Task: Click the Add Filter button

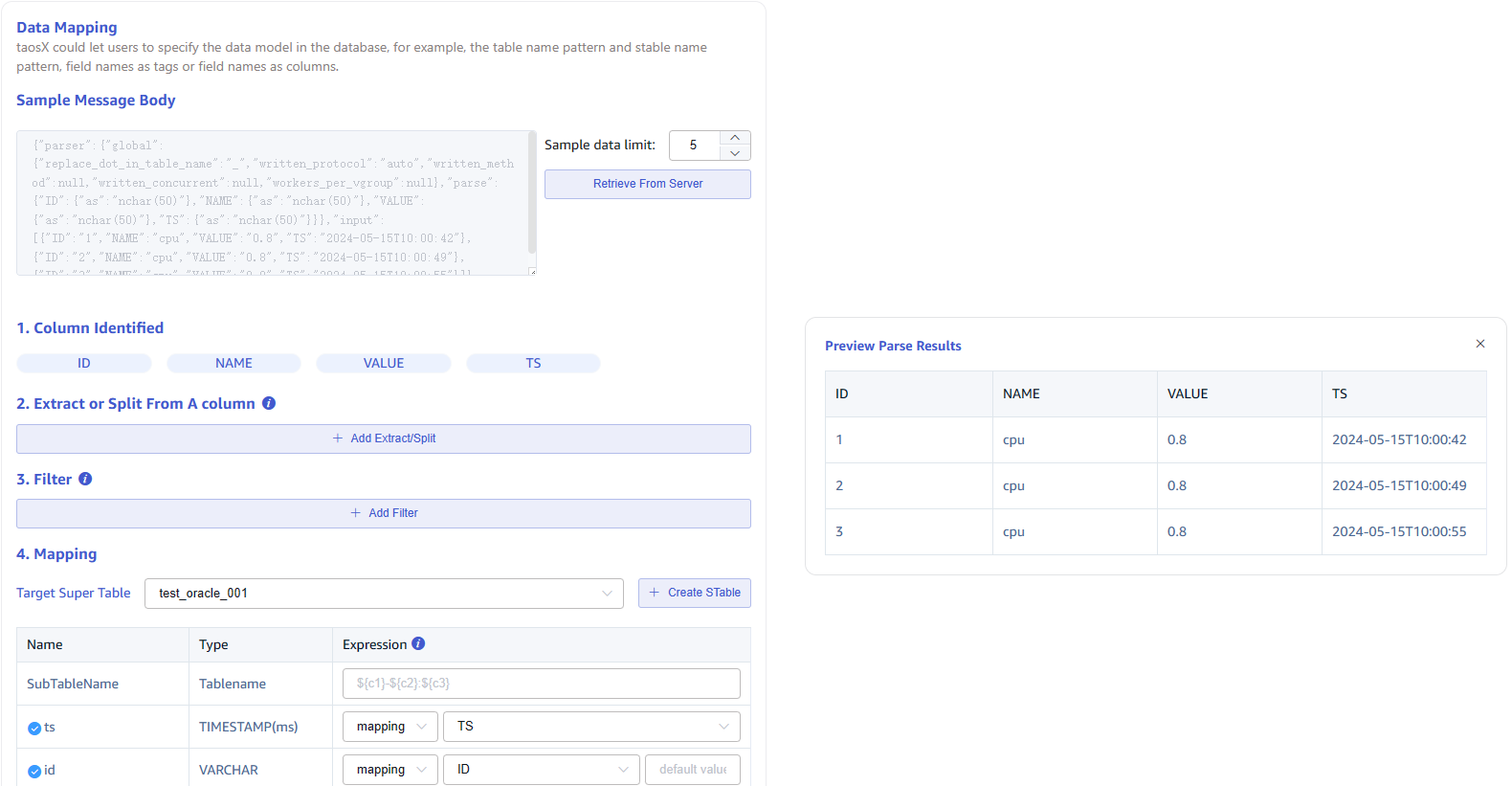Action: (383, 513)
